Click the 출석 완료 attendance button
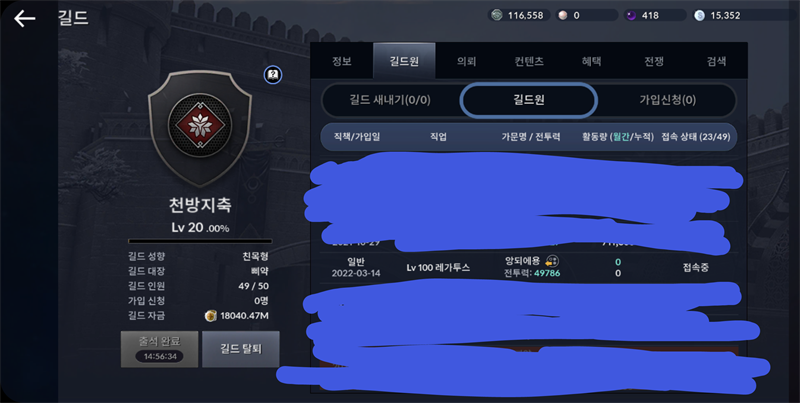This screenshot has width=800, height=403. pos(159,349)
